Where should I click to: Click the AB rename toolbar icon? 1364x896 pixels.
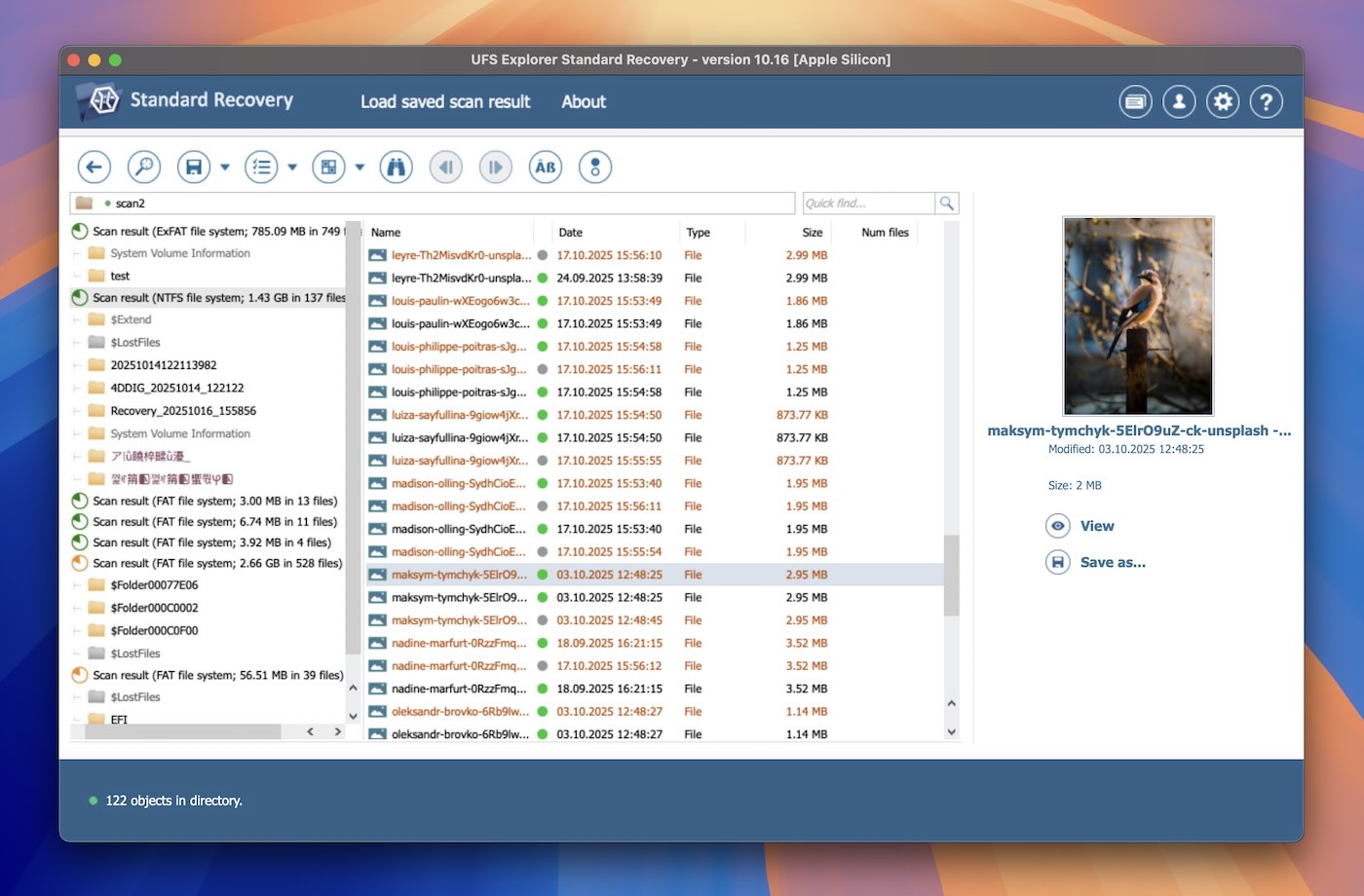[546, 168]
